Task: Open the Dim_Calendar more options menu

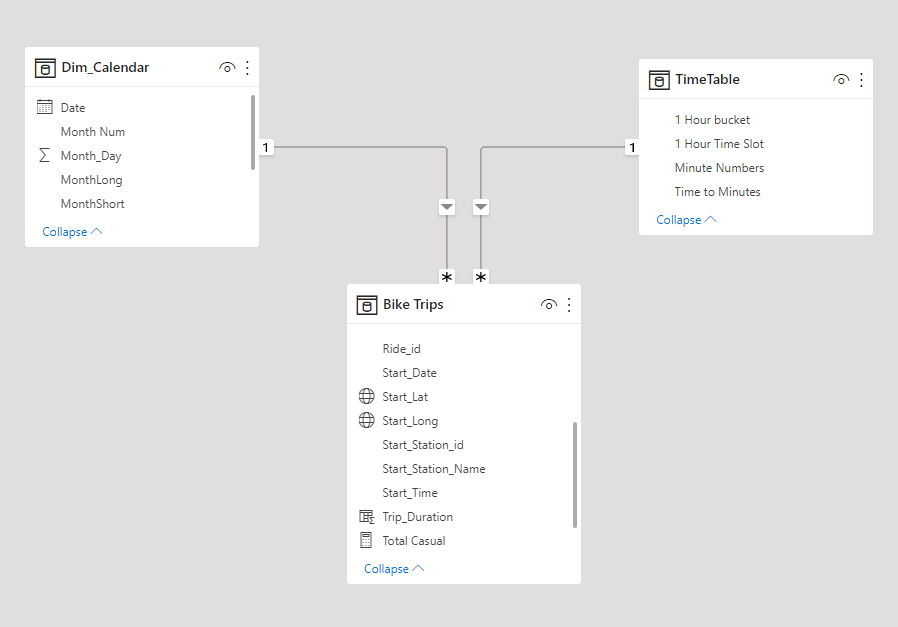Action: [247, 67]
